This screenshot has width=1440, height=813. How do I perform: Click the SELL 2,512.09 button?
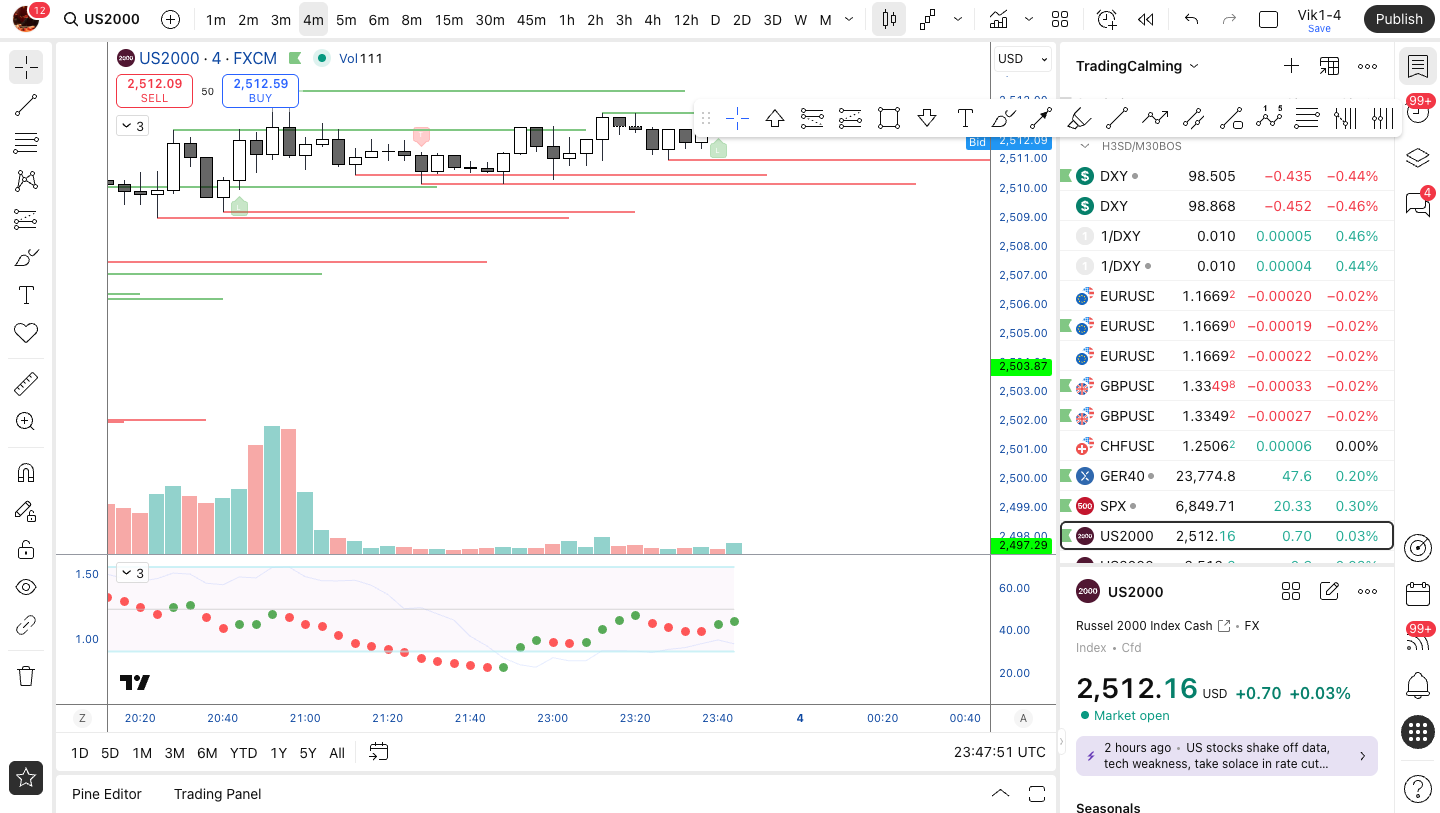(x=155, y=91)
